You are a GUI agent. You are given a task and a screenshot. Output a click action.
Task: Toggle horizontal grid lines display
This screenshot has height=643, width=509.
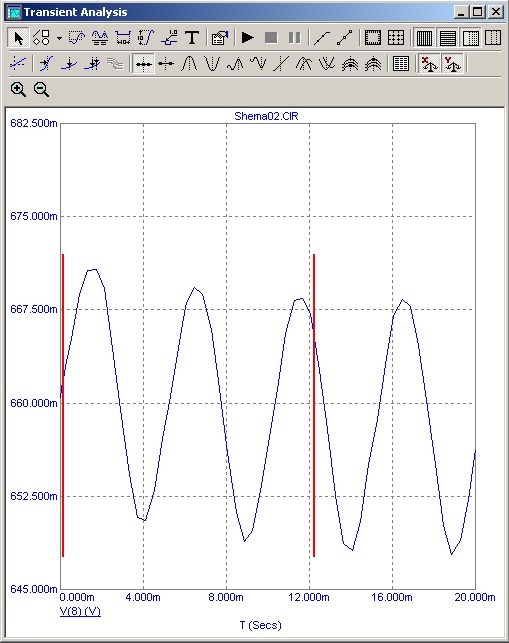click(447, 38)
